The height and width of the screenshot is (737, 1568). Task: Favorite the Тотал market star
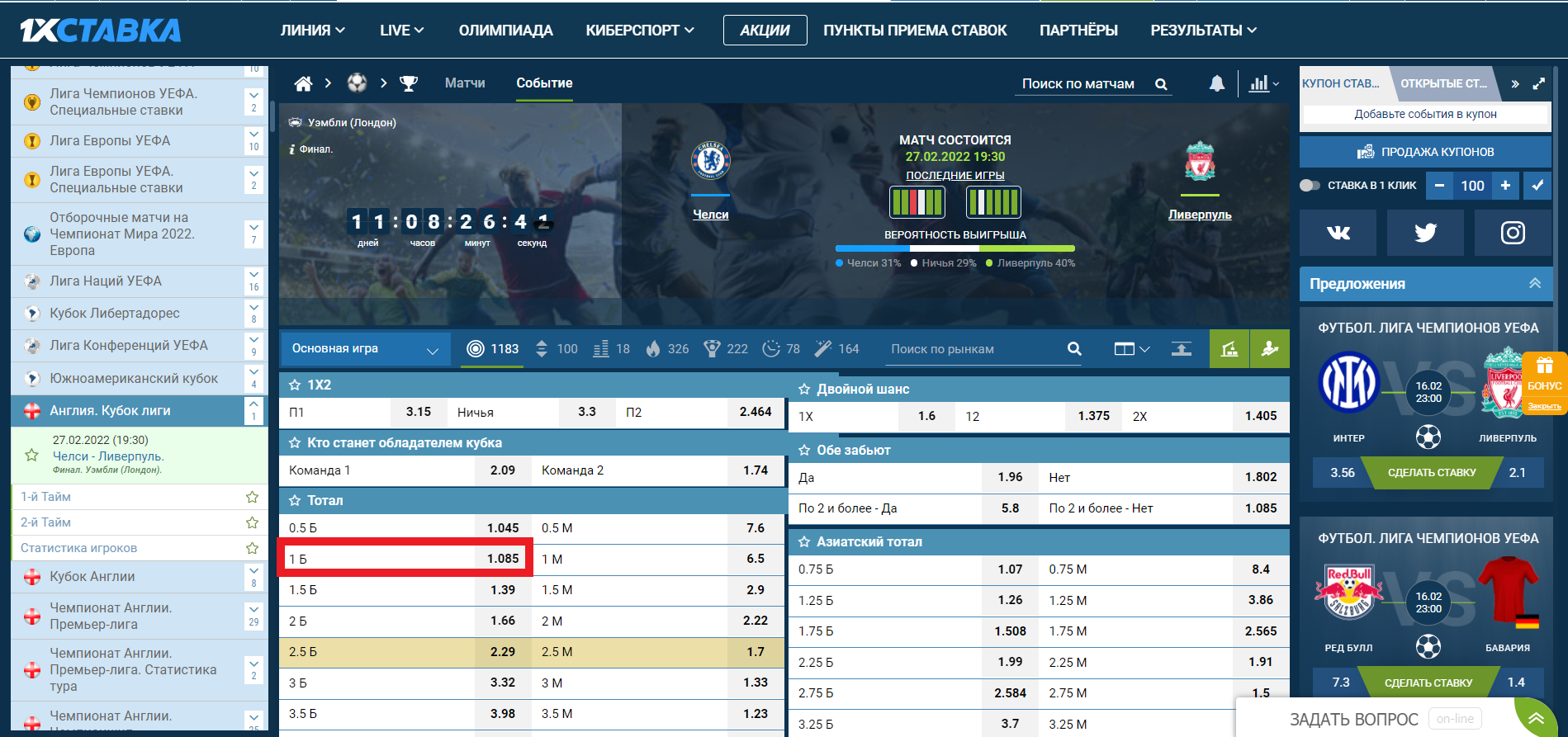click(x=295, y=501)
